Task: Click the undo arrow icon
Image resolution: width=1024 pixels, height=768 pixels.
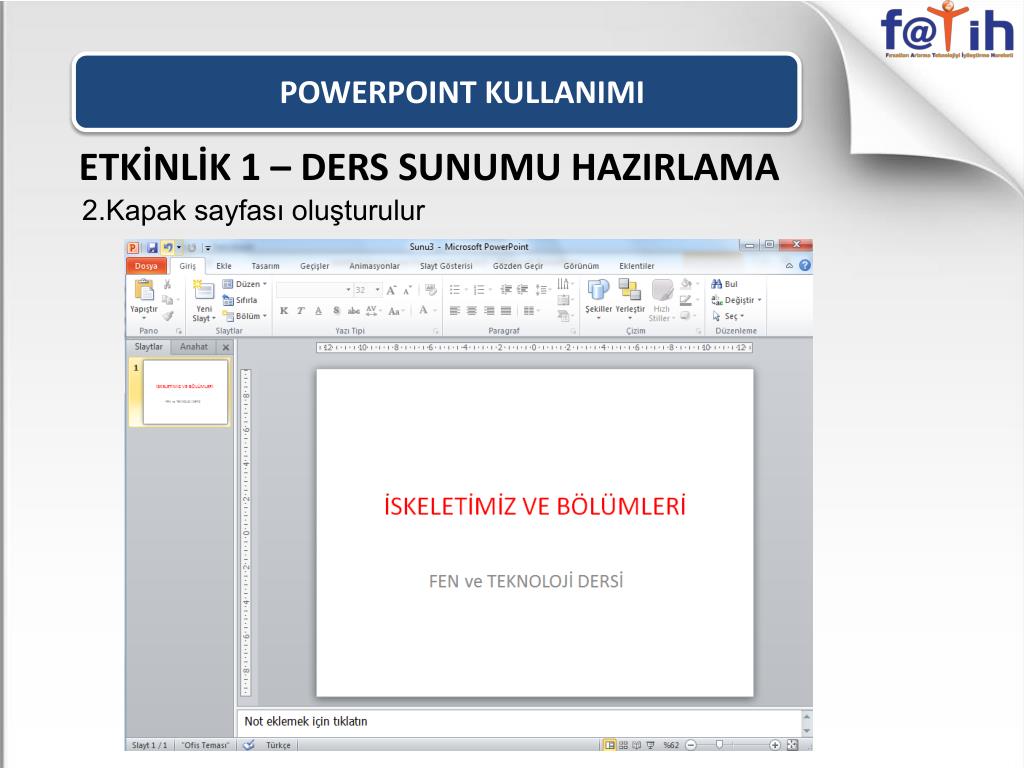Action: 168,248
